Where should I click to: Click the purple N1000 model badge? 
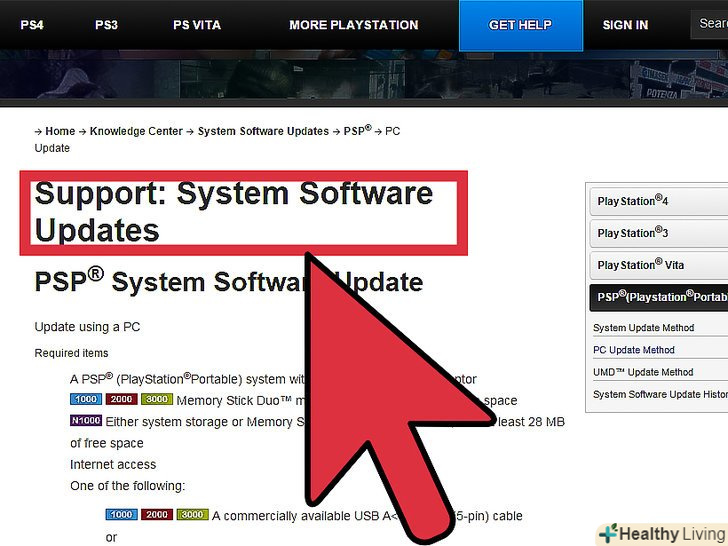click(x=86, y=421)
